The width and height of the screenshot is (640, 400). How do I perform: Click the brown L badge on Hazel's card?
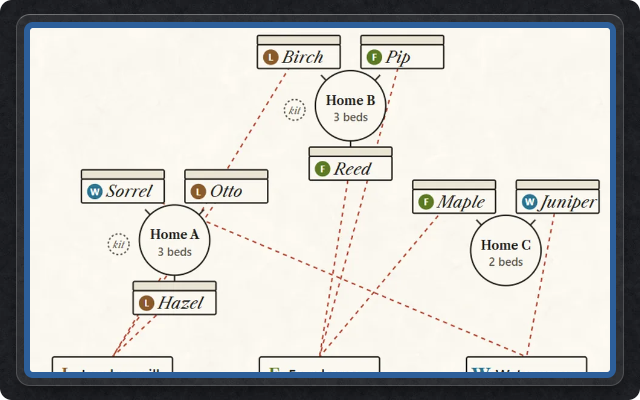[146, 303]
